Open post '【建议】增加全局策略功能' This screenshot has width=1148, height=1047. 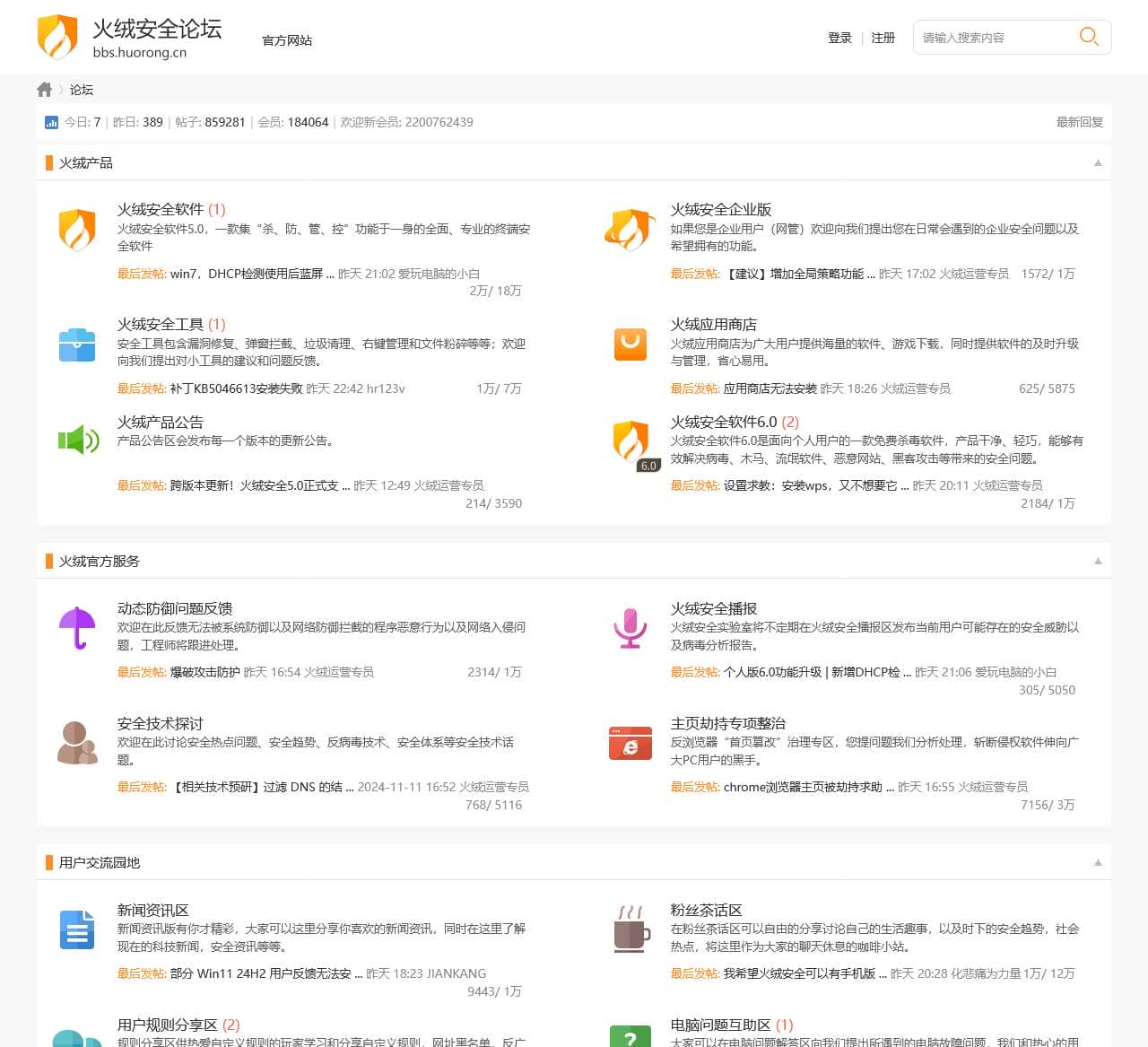(x=799, y=274)
